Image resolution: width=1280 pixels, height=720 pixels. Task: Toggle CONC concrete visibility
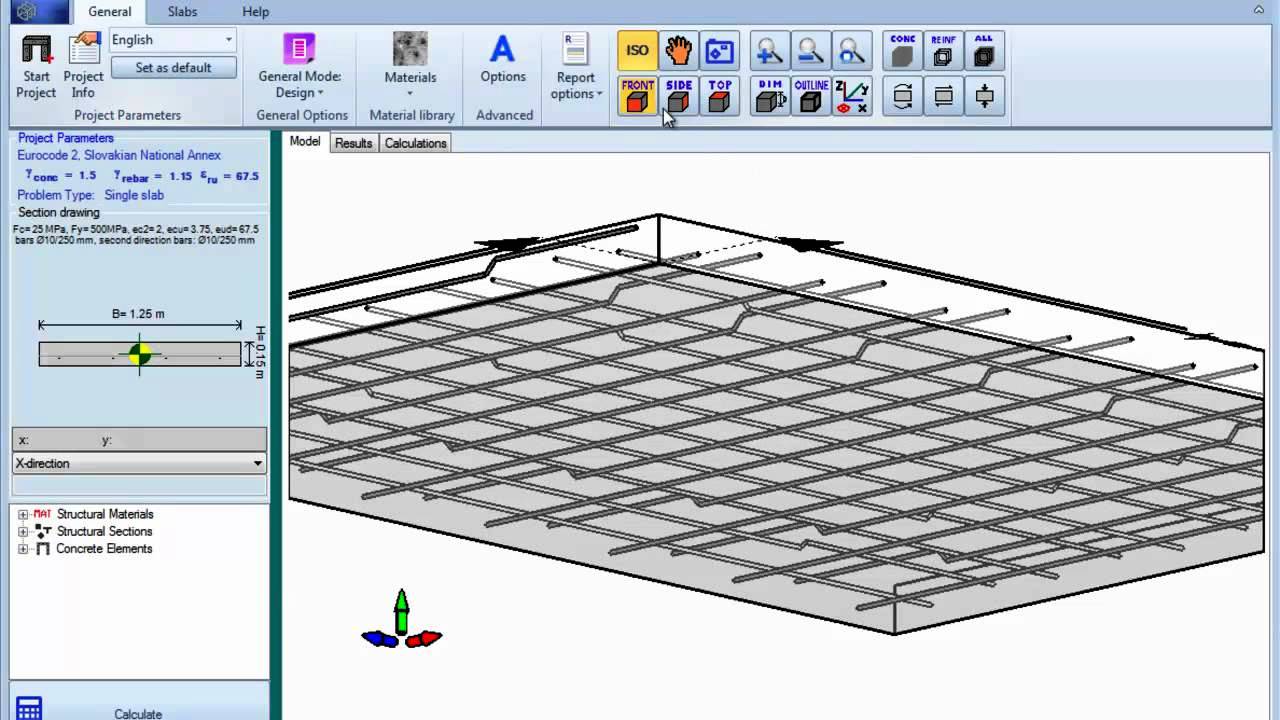click(901, 49)
